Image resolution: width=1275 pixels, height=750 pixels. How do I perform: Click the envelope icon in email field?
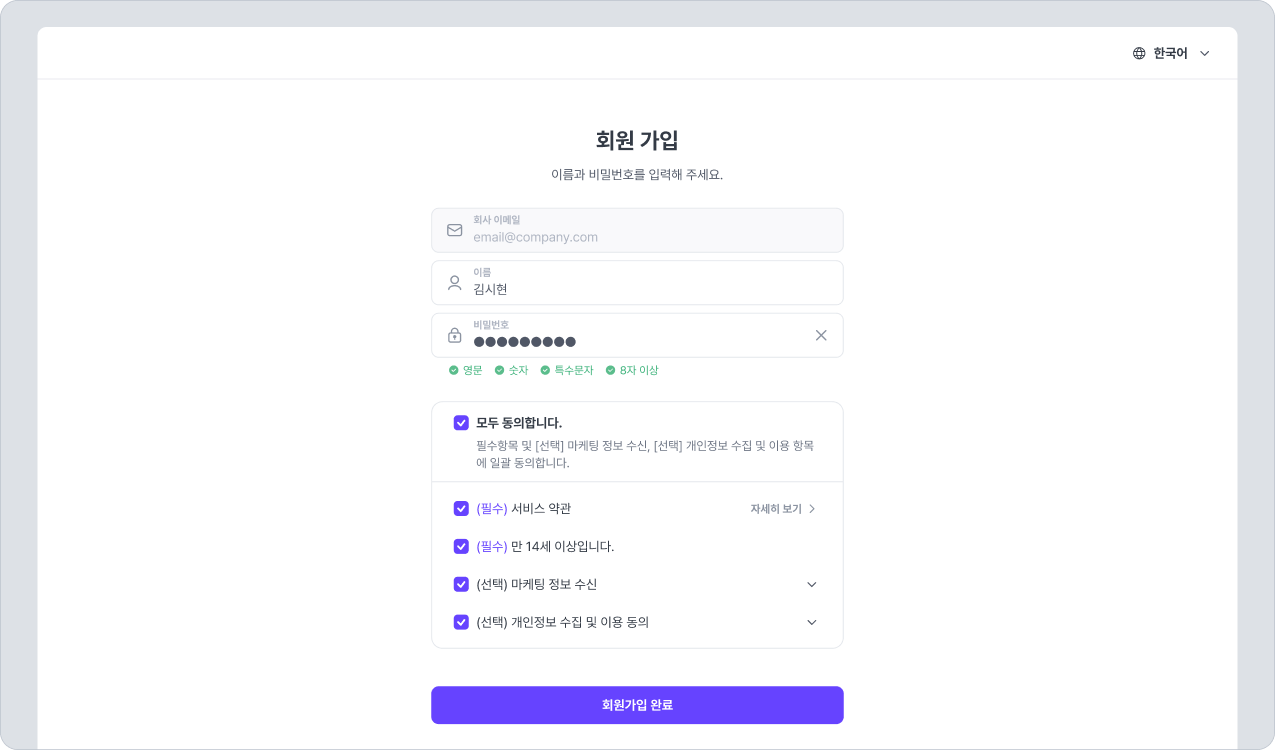455,230
